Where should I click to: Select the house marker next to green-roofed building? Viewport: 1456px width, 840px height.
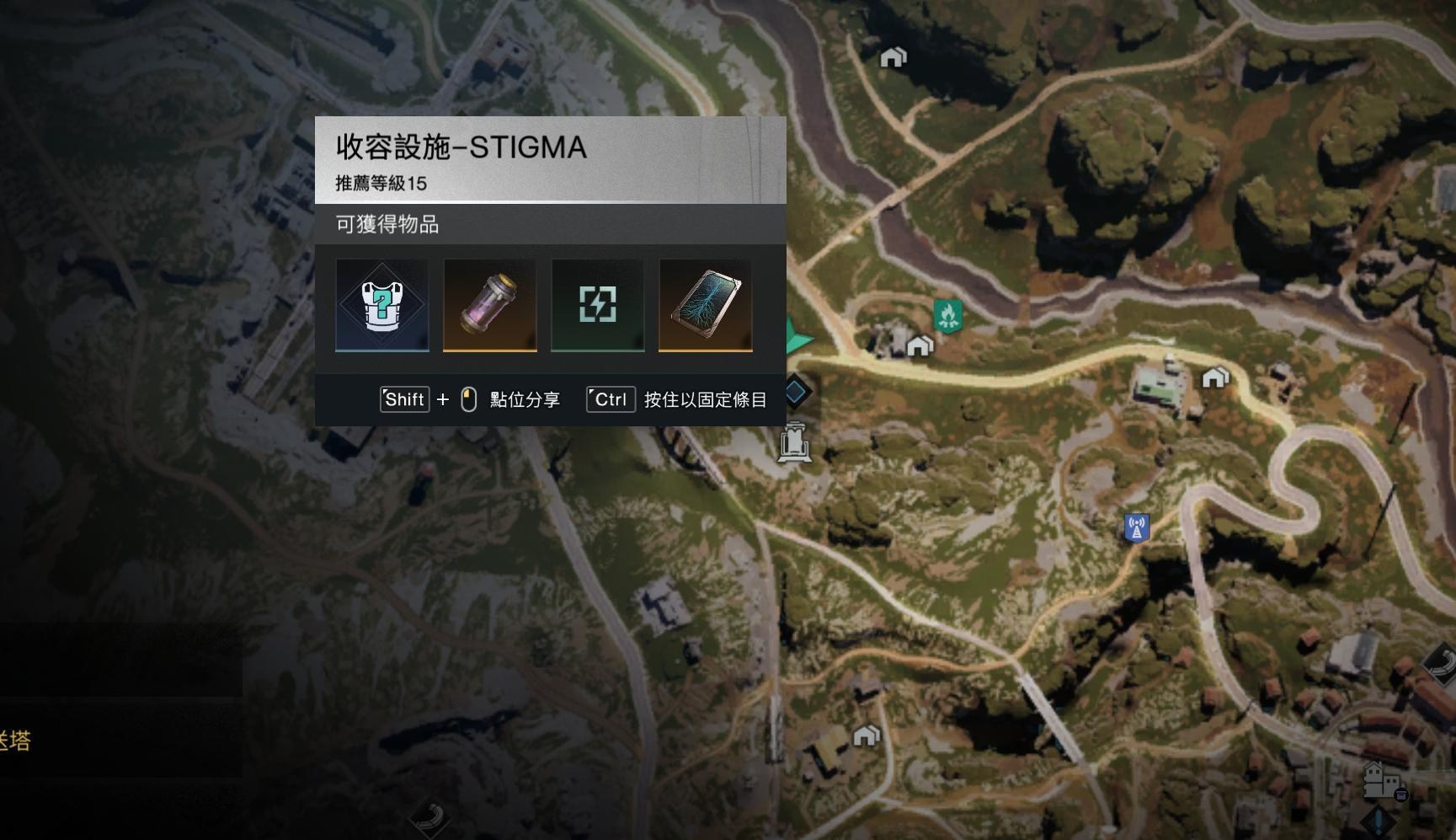click(1214, 377)
